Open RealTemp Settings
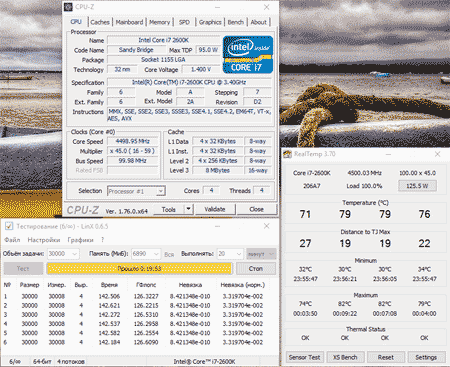This screenshot has height=367, width=450. (426, 357)
